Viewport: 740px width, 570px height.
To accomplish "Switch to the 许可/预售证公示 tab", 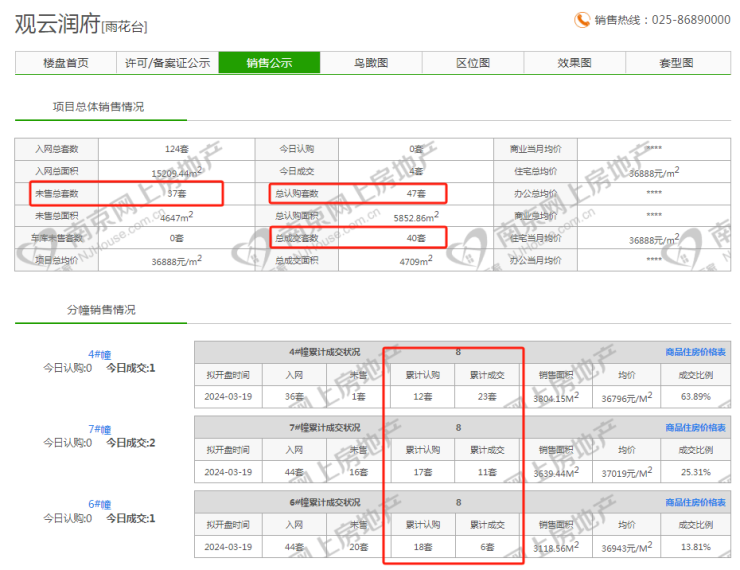I will (167, 63).
